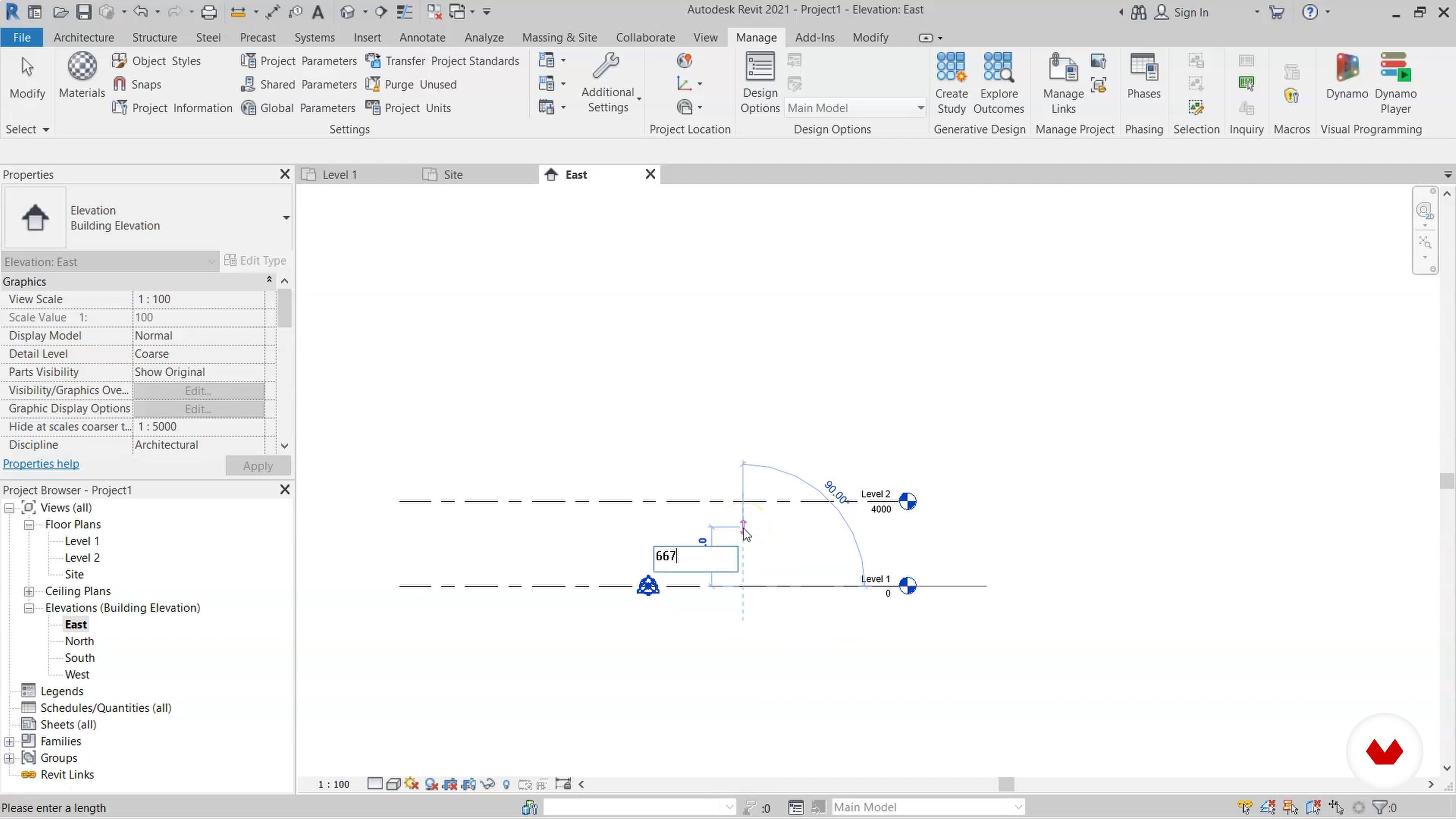The height and width of the screenshot is (819, 1456).
Task: Click the Apply button in Properties
Action: (x=258, y=466)
